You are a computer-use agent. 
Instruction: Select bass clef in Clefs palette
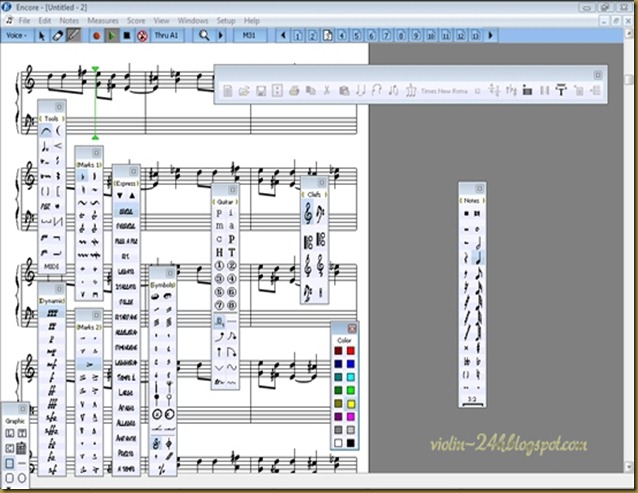[321, 215]
